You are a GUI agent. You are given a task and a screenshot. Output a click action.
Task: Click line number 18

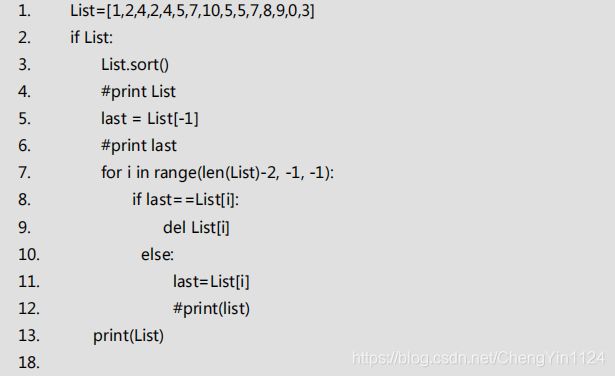29,362
